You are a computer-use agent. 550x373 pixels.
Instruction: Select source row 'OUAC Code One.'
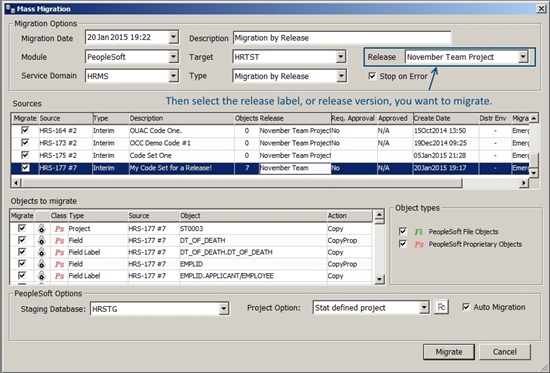[270, 131]
